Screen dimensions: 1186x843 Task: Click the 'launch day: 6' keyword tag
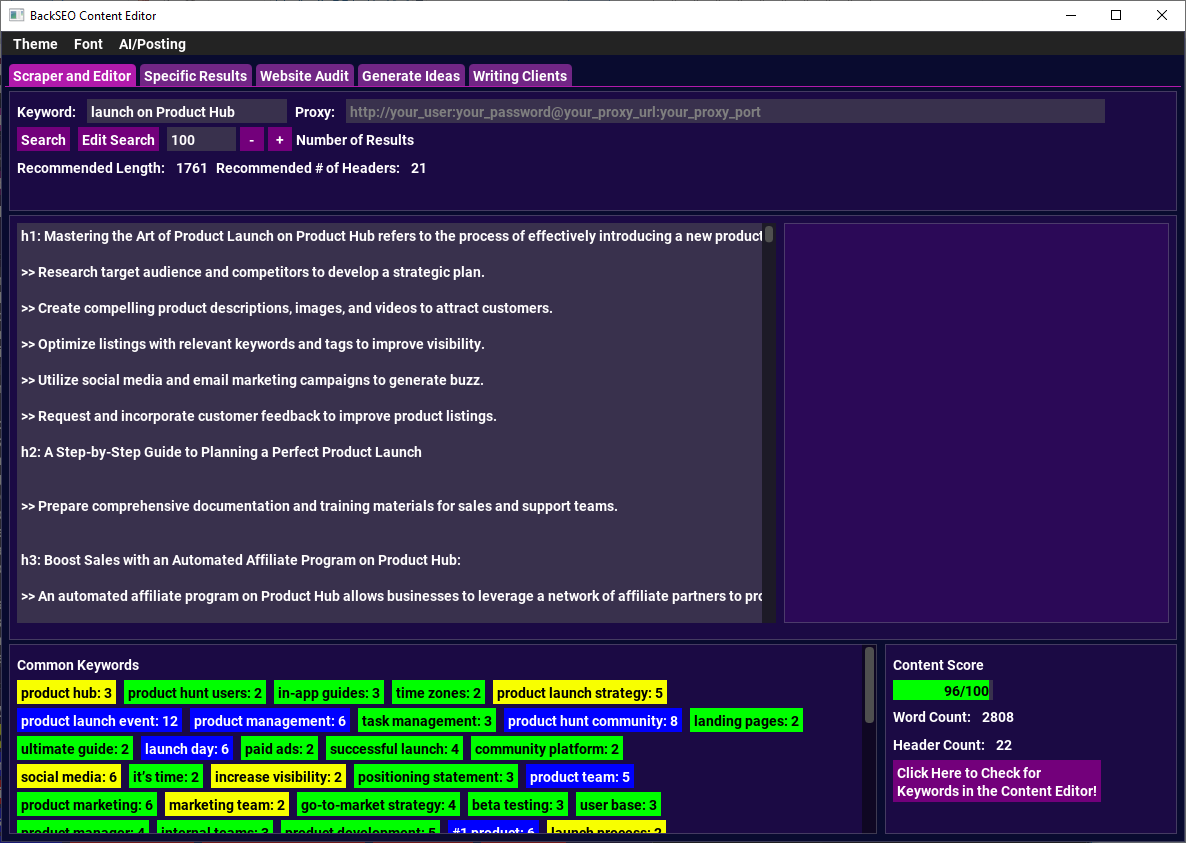point(187,749)
